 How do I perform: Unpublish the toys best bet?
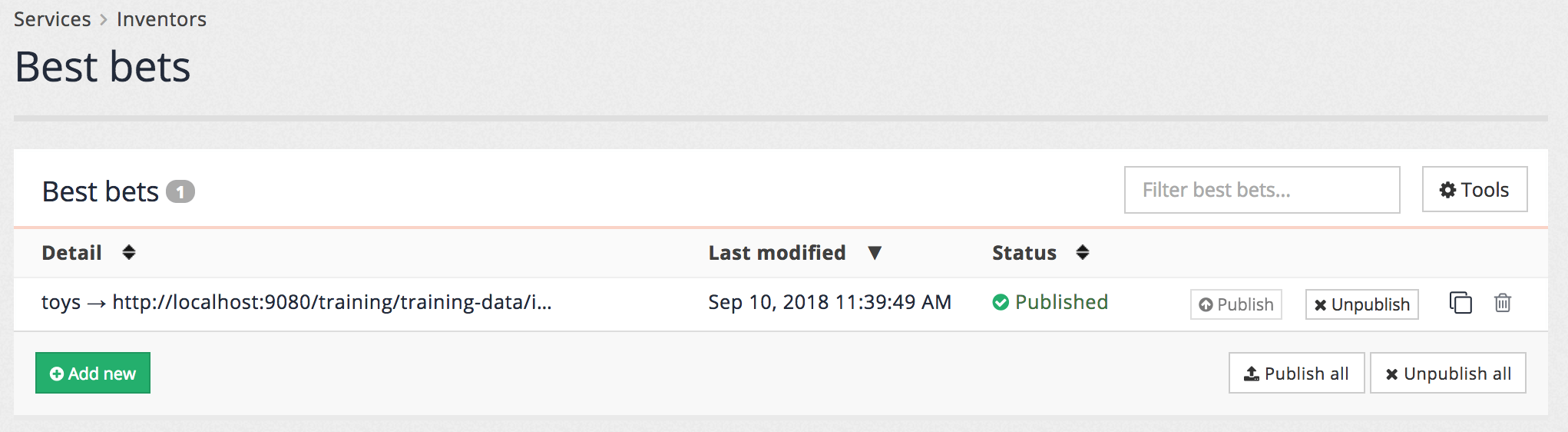1361,304
